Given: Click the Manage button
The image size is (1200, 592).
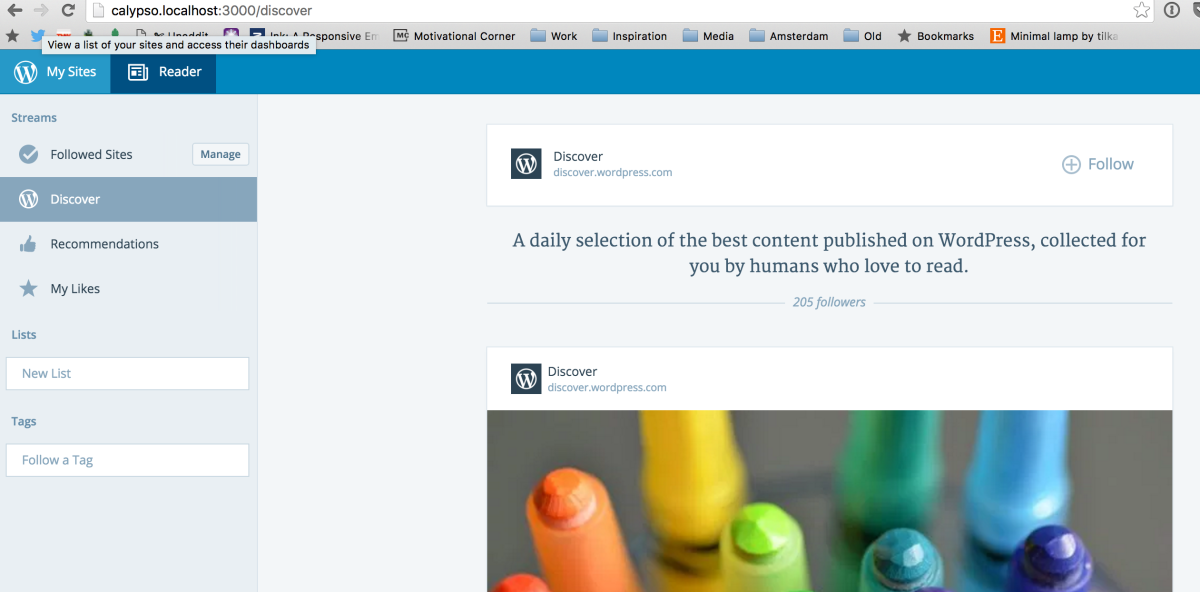Looking at the screenshot, I should pos(220,155).
